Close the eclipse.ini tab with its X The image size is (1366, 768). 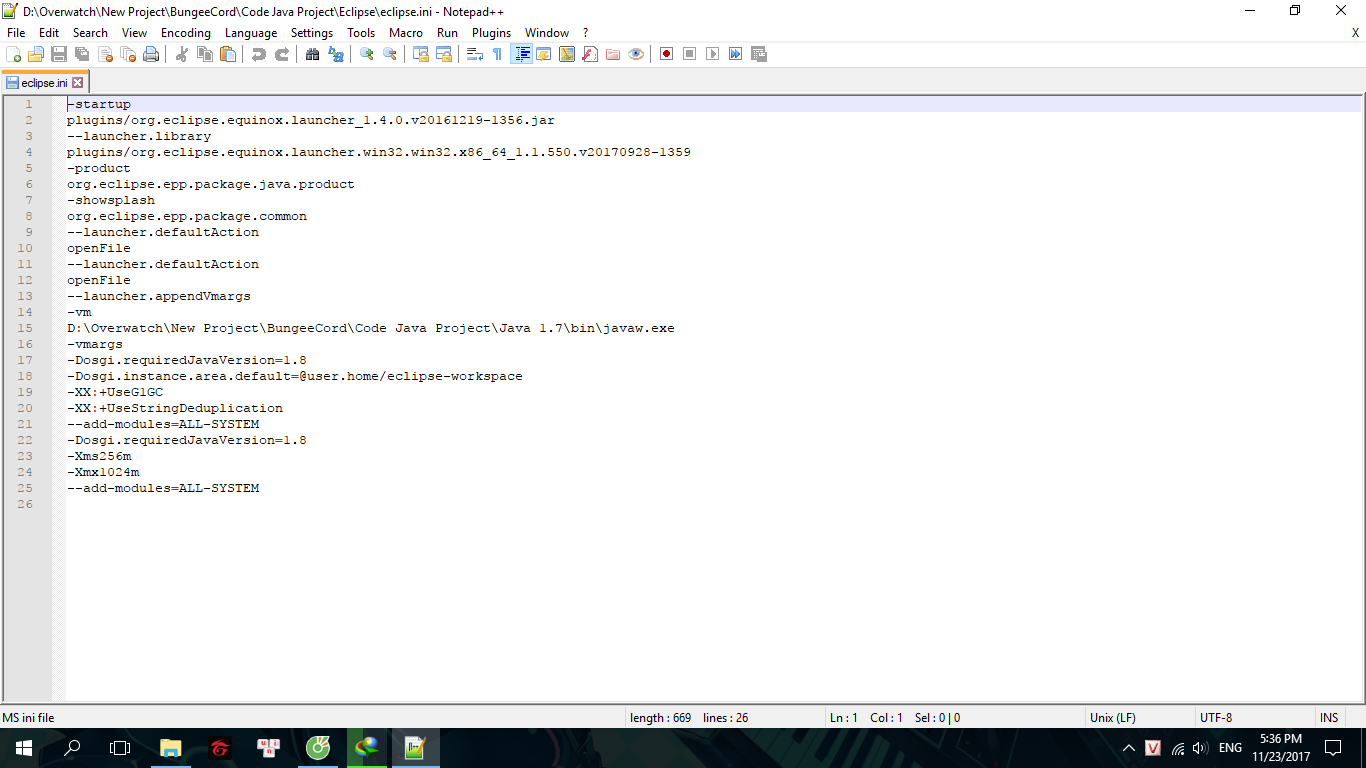pyautogui.click(x=78, y=83)
